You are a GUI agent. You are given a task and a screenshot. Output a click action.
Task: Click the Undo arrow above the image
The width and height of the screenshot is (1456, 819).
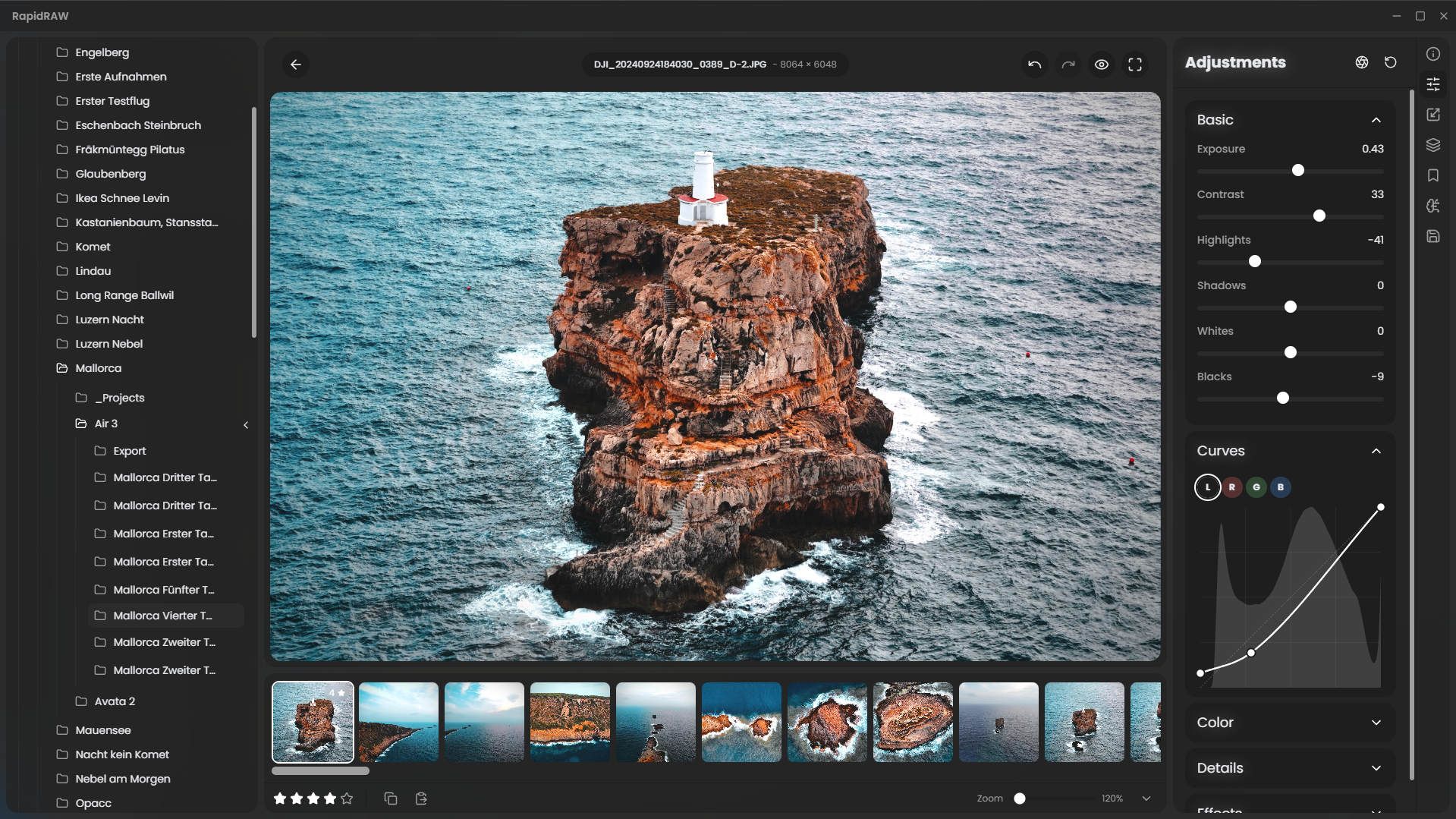coord(1033,65)
